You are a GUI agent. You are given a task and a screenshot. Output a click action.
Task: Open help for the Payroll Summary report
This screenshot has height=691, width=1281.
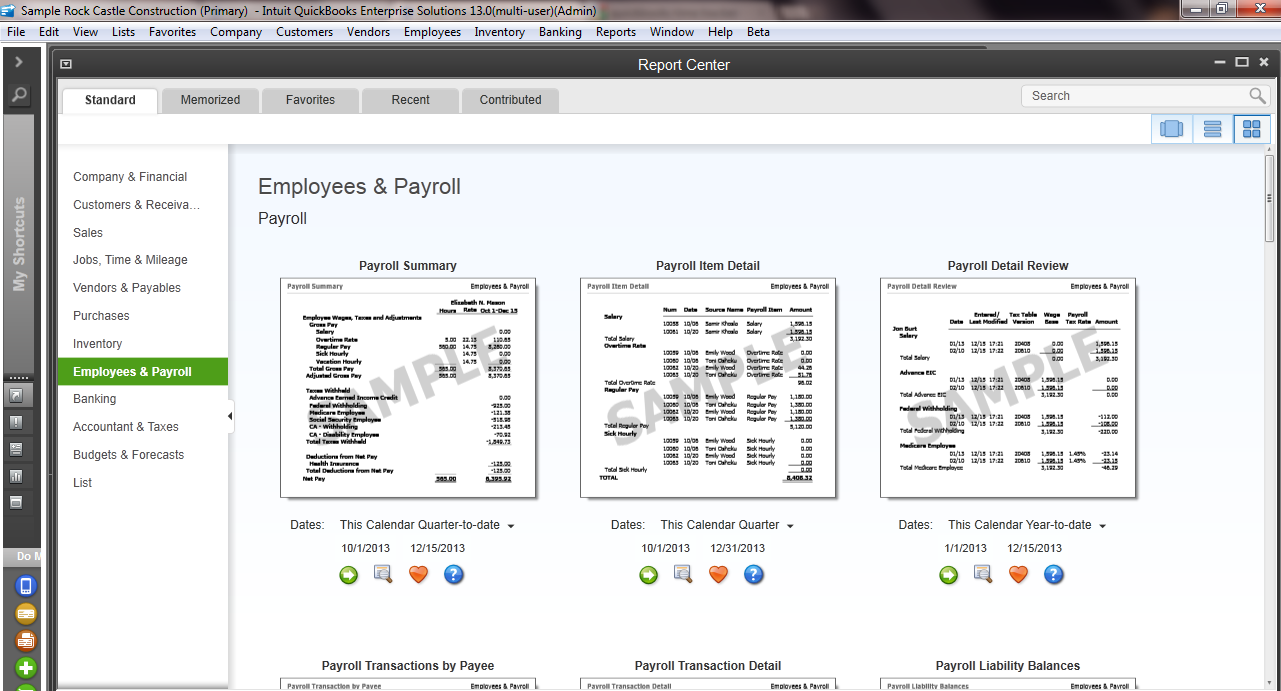pos(454,575)
